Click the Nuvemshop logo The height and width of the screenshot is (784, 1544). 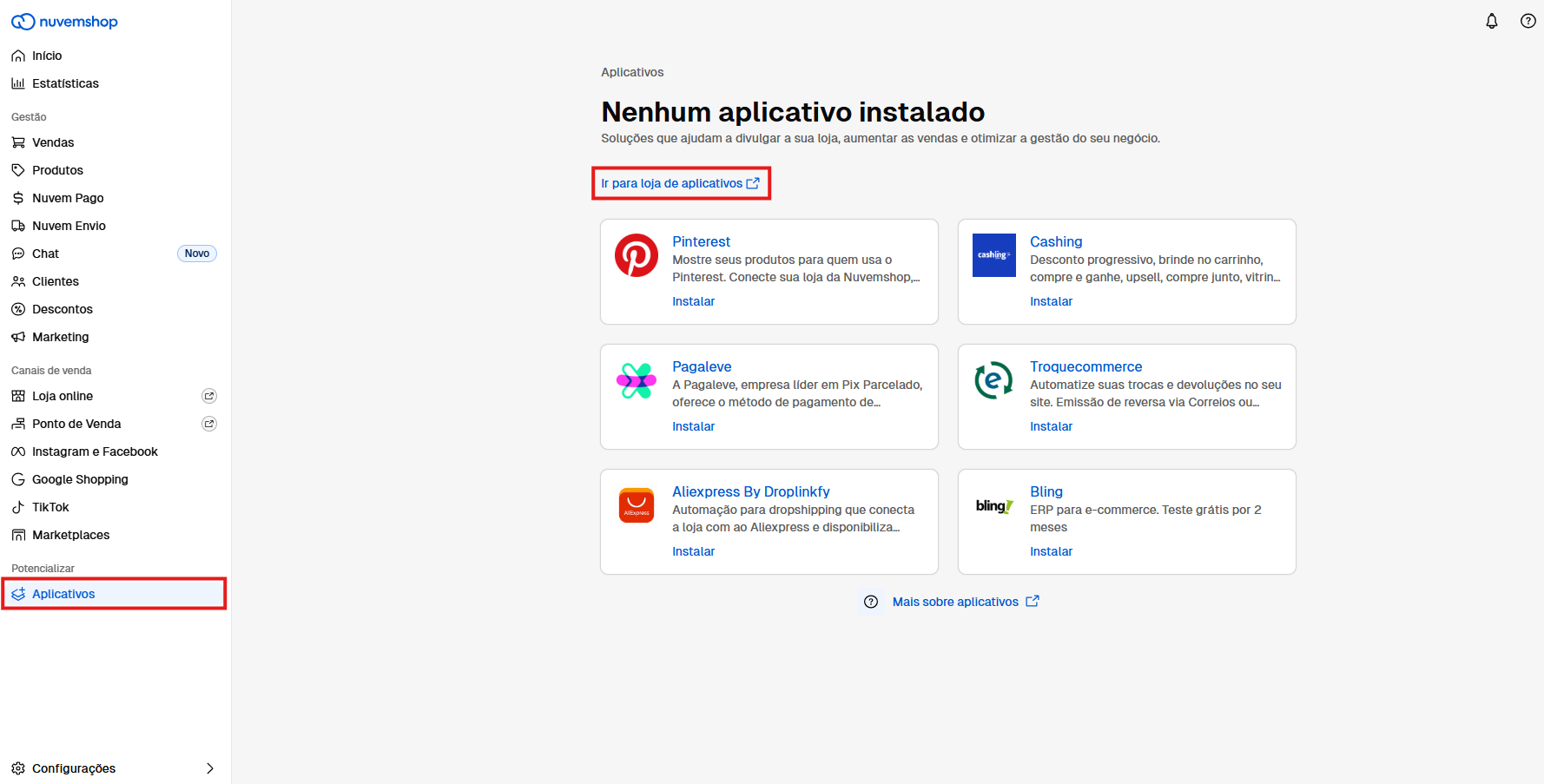coord(64,22)
